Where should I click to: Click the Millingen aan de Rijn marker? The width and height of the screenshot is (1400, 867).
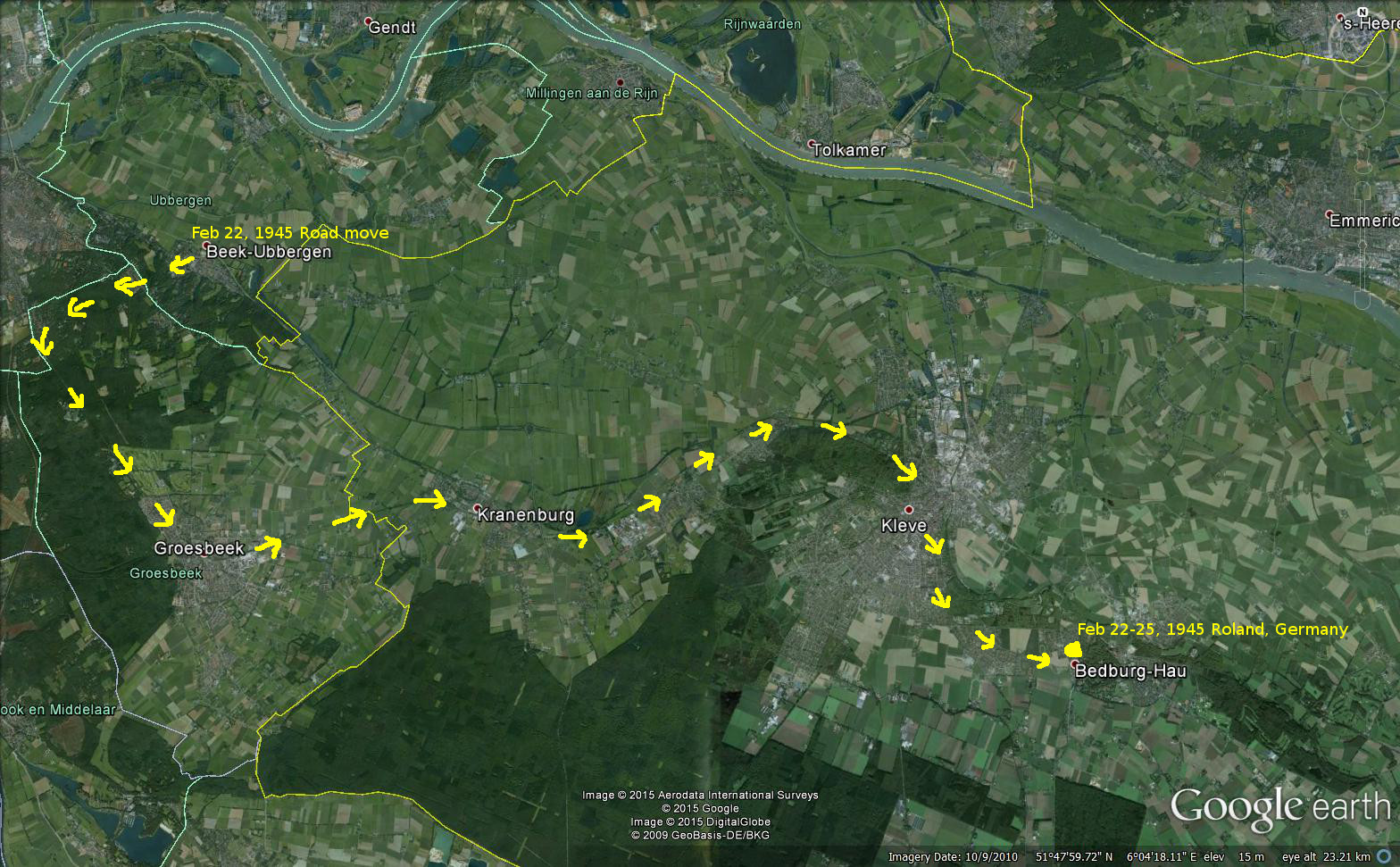click(620, 82)
